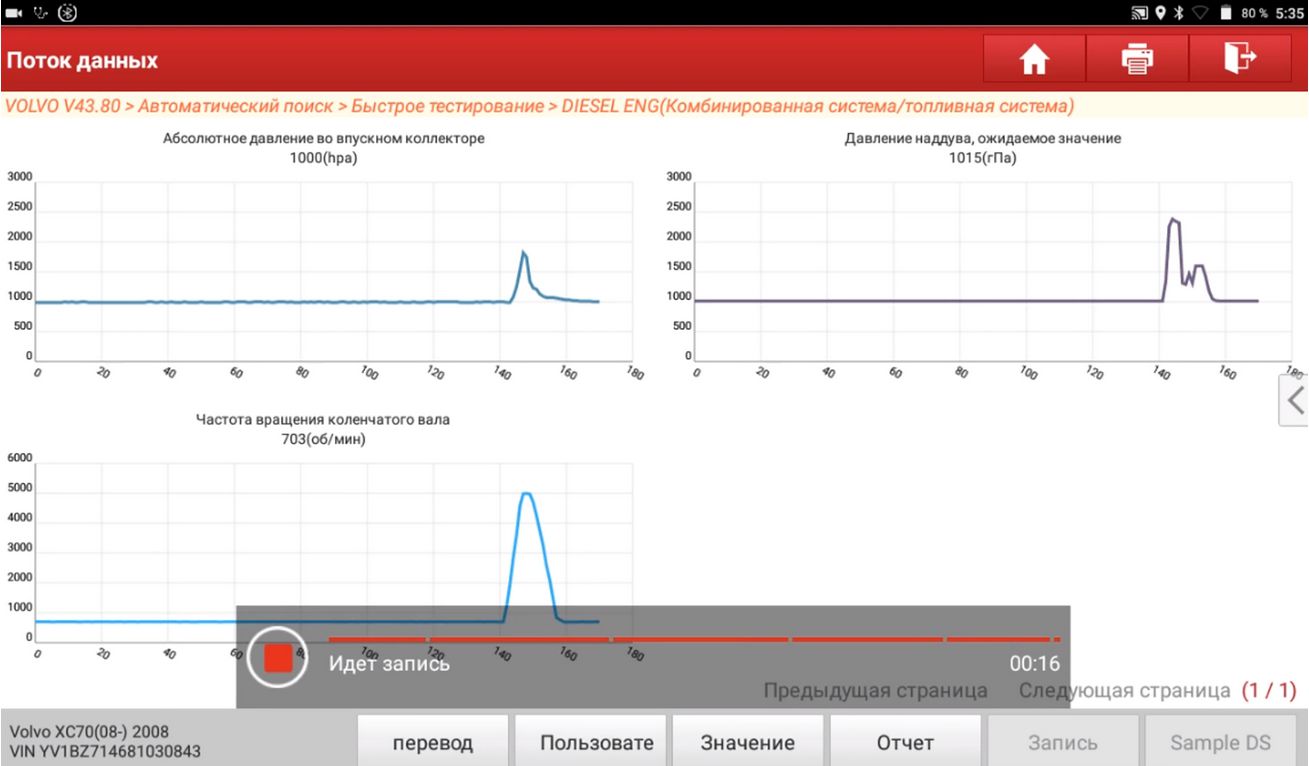Image resolution: width=1309 pixels, height=766 pixels.
Task: Open the перевод button
Action: 433,742
